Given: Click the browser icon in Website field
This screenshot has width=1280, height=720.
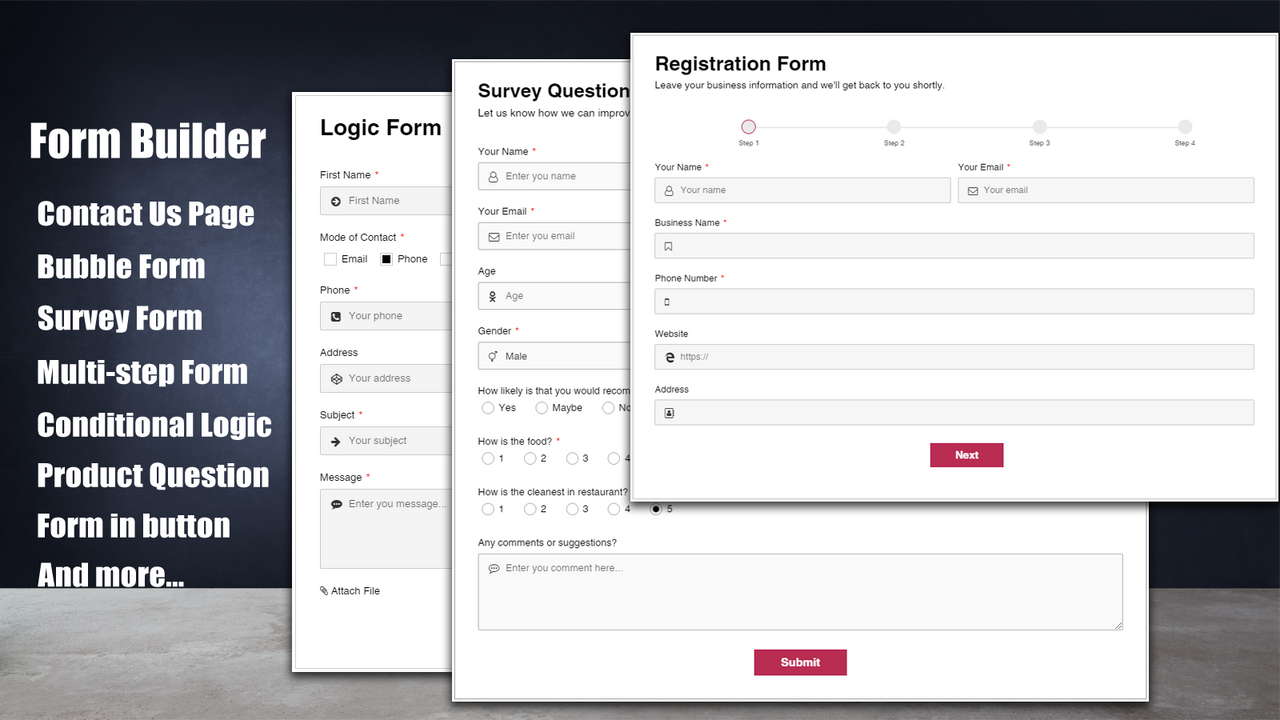Looking at the screenshot, I should tap(669, 357).
